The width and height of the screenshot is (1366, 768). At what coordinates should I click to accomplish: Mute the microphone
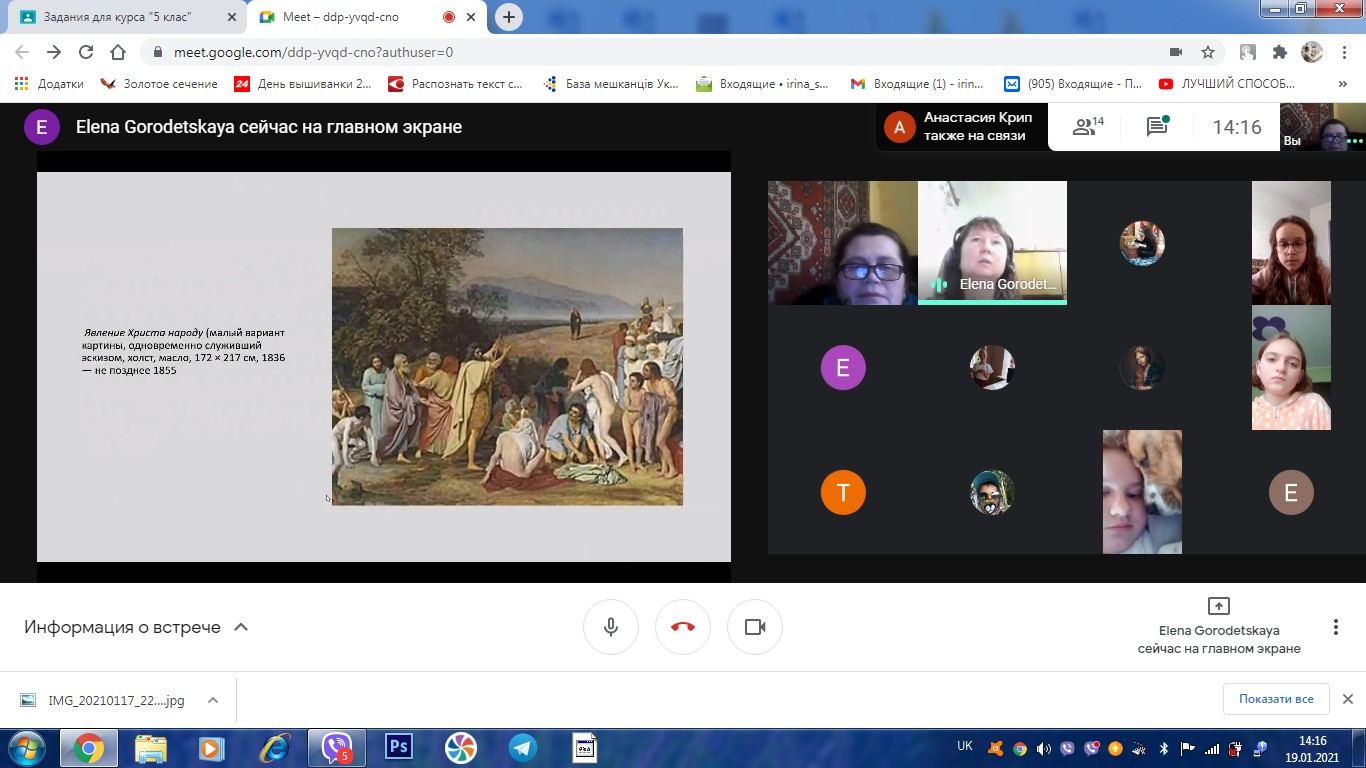[x=611, y=627]
